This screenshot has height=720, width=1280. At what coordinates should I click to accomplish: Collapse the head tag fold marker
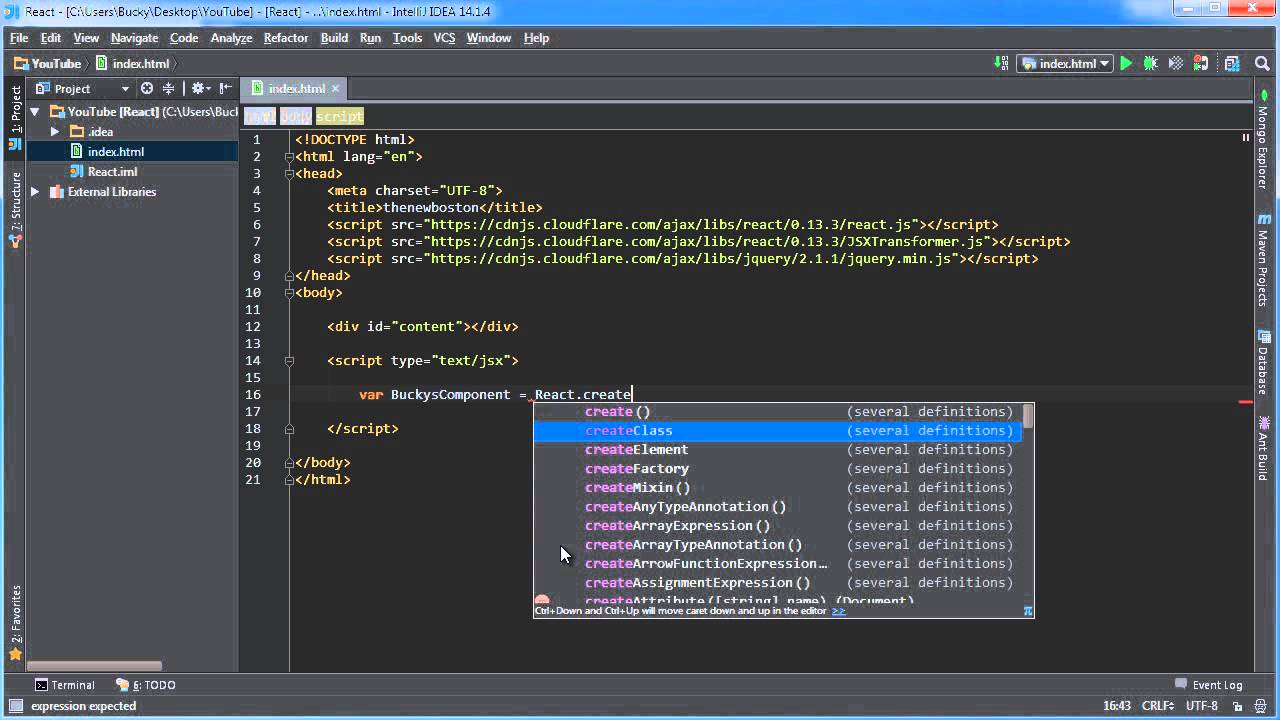coord(288,174)
